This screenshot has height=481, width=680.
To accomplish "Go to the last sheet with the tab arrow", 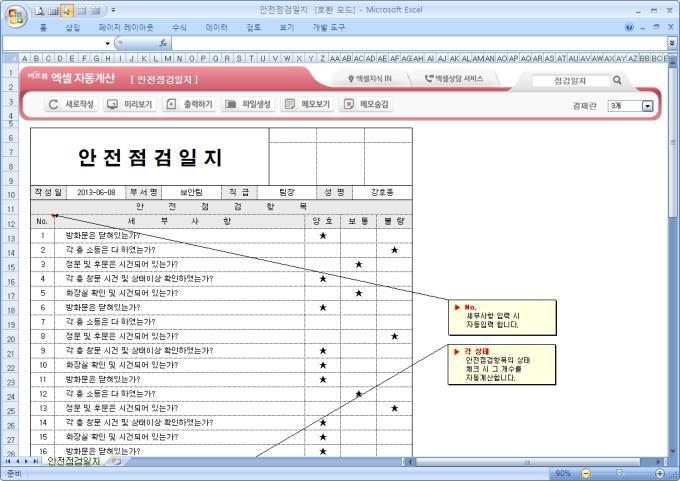I will [35, 461].
